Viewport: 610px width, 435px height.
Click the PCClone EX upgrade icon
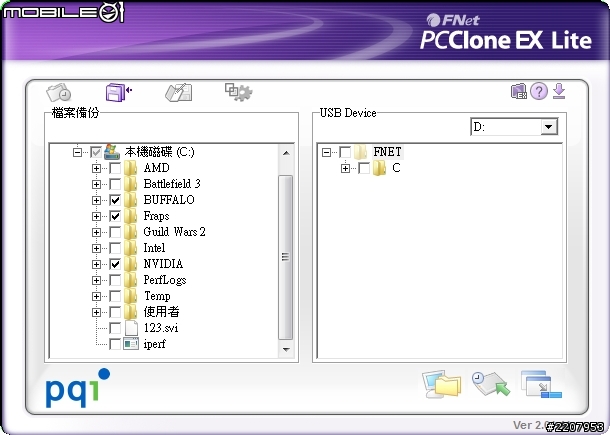pyautogui.click(x=519, y=91)
